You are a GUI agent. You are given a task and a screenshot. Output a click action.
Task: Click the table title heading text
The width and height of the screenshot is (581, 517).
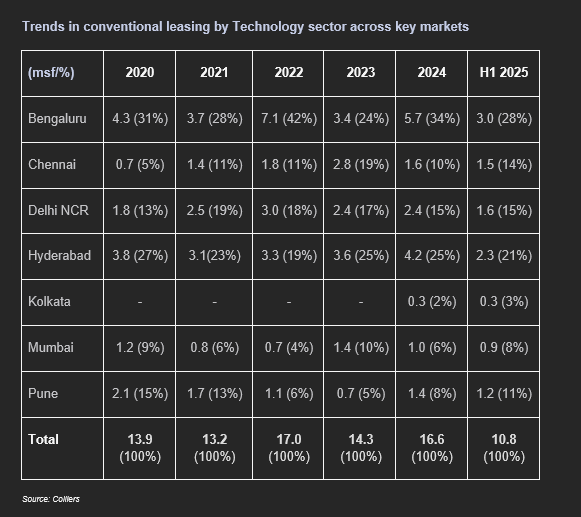(x=245, y=27)
